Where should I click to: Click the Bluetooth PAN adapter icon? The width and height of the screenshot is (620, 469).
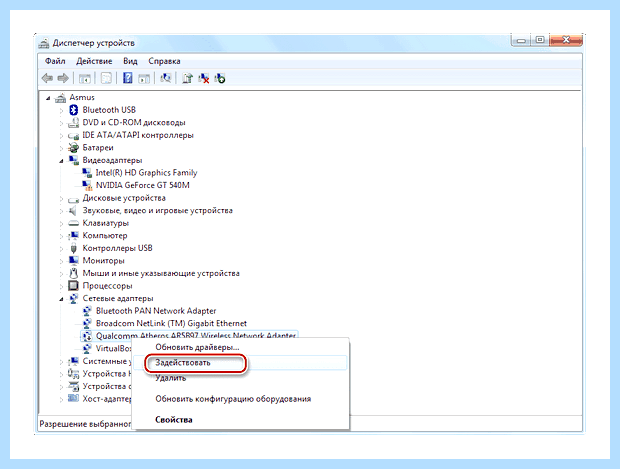[x=87, y=311]
